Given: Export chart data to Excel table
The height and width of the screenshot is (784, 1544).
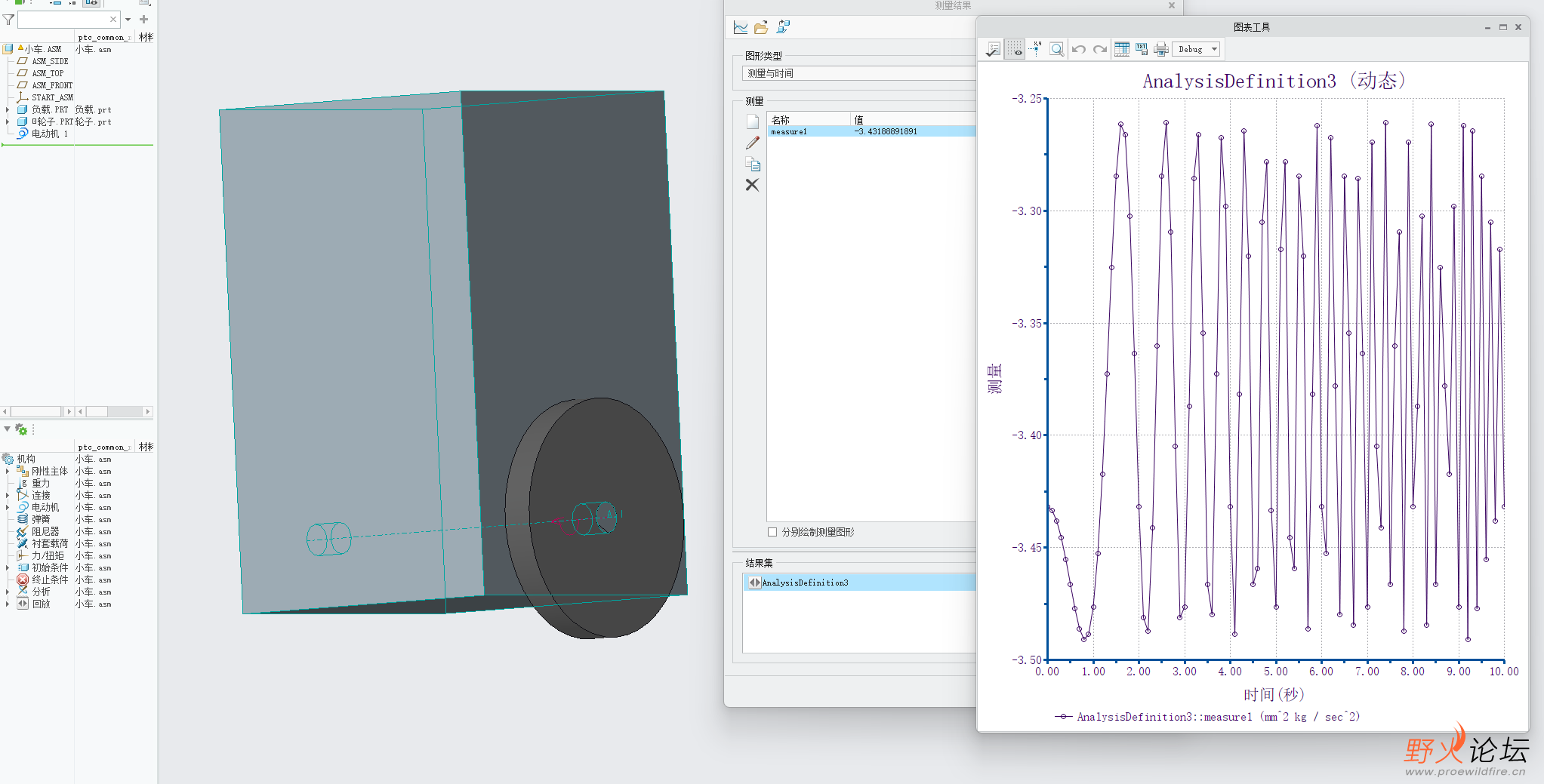Looking at the screenshot, I should coord(1122,50).
